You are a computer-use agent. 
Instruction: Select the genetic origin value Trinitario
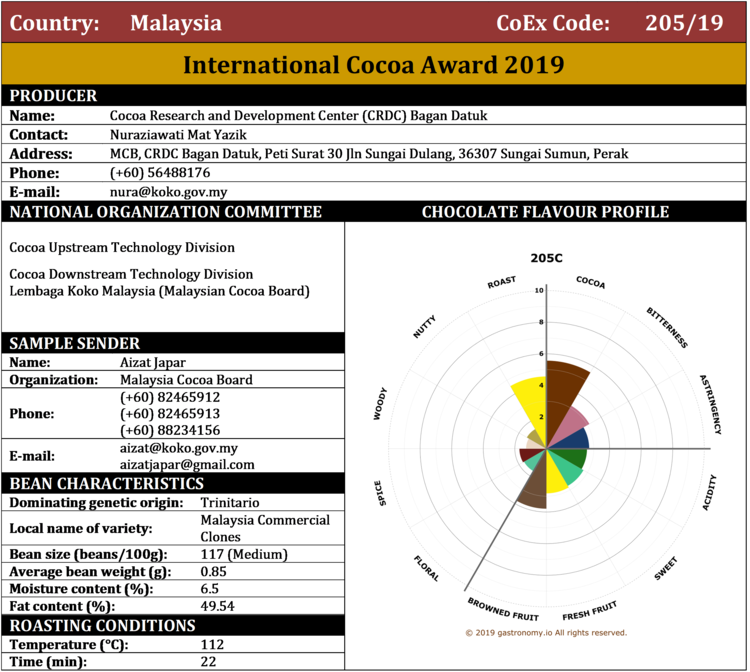(x=230, y=503)
